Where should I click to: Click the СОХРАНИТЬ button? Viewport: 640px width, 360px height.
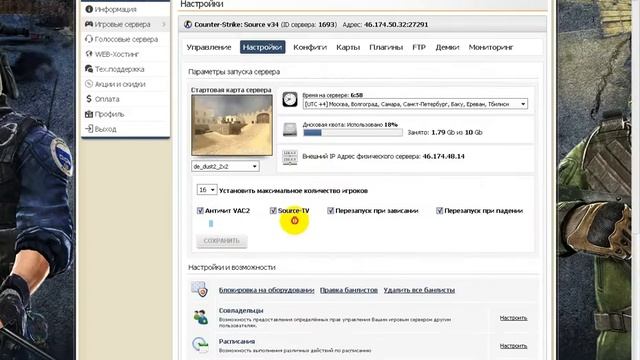point(222,241)
